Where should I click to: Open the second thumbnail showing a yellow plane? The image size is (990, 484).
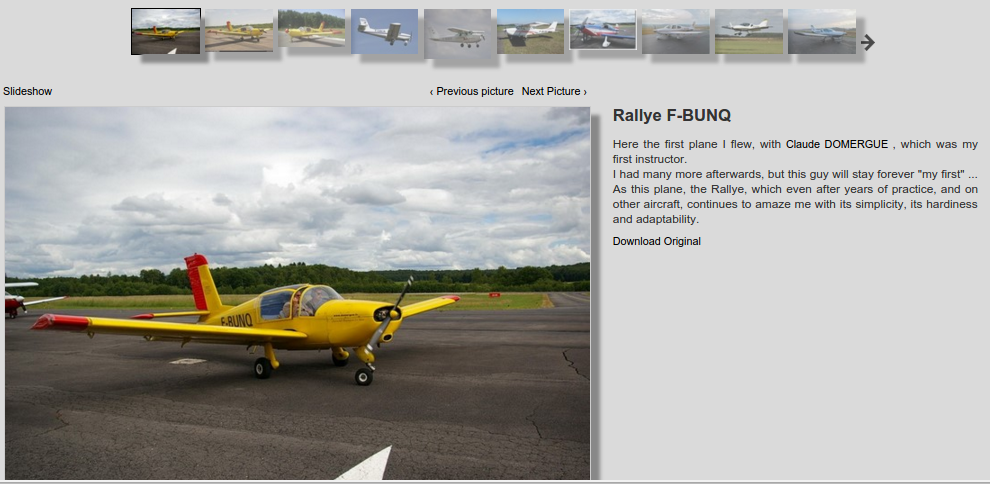click(239, 31)
